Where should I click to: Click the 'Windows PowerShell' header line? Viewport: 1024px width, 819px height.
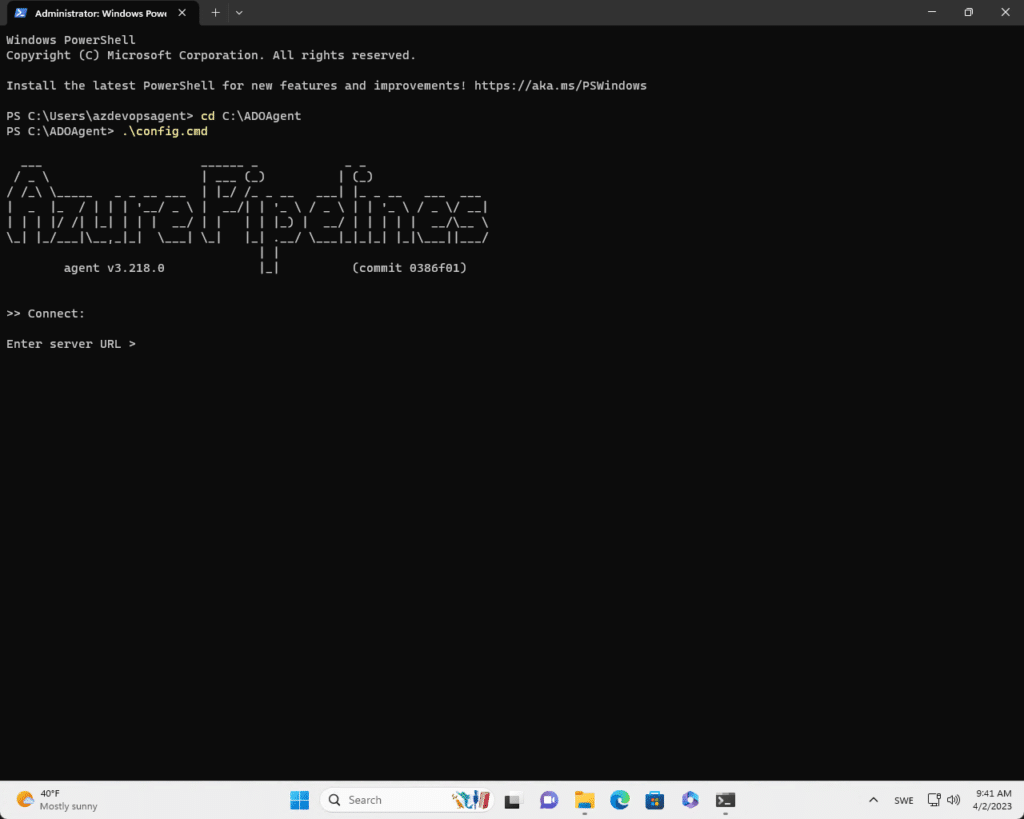[x=71, y=40]
